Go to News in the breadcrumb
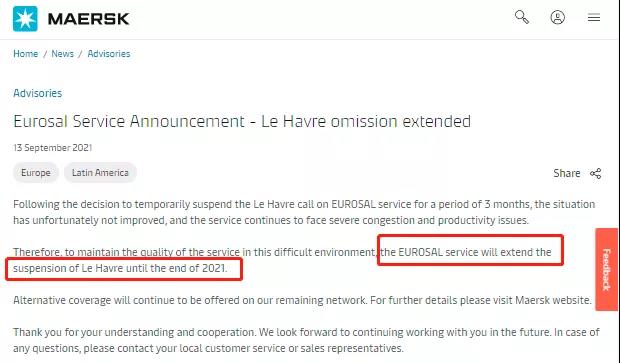This screenshot has height=363, width=620. point(62,54)
